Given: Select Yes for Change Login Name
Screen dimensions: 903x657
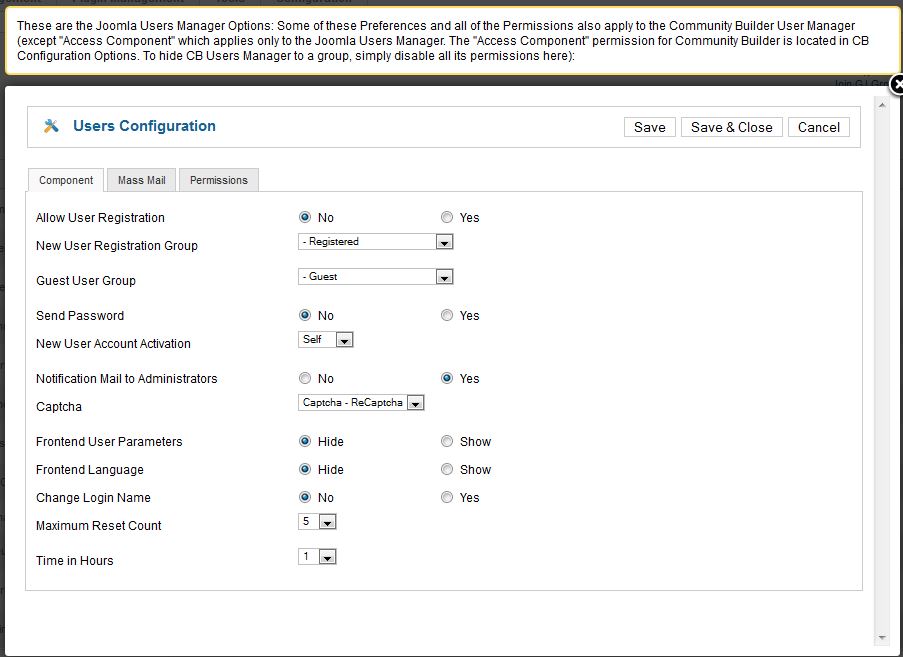Looking at the screenshot, I should click(x=447, y=497).
